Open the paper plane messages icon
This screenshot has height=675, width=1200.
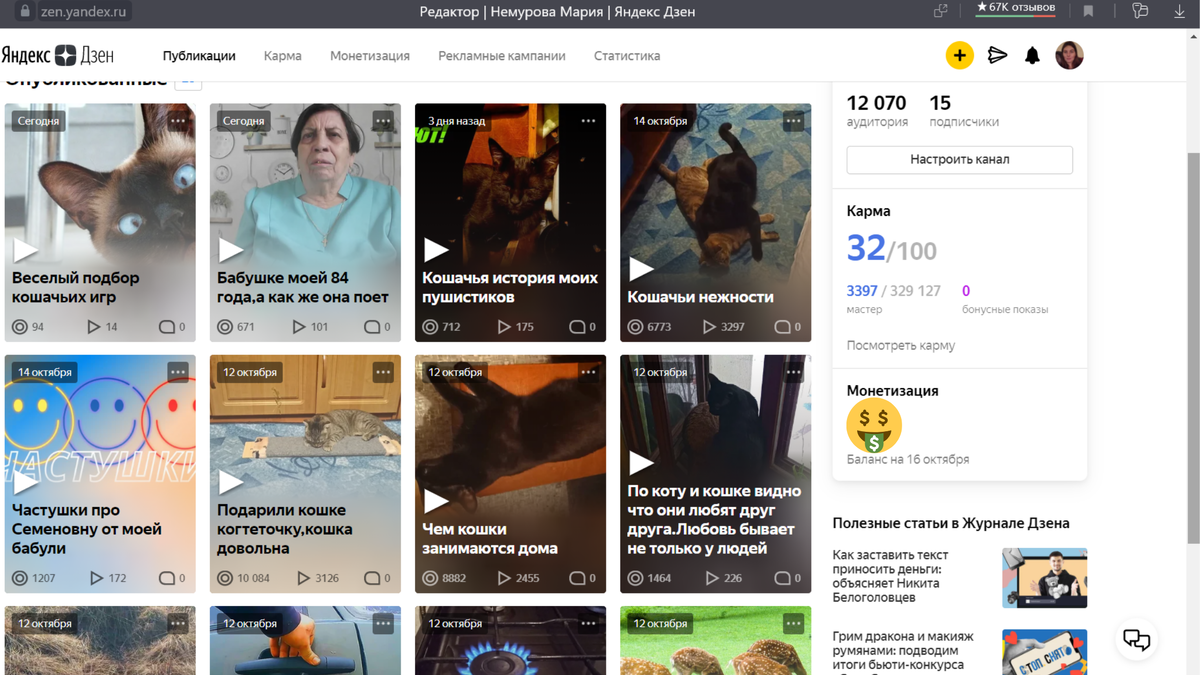pos(997,55)
